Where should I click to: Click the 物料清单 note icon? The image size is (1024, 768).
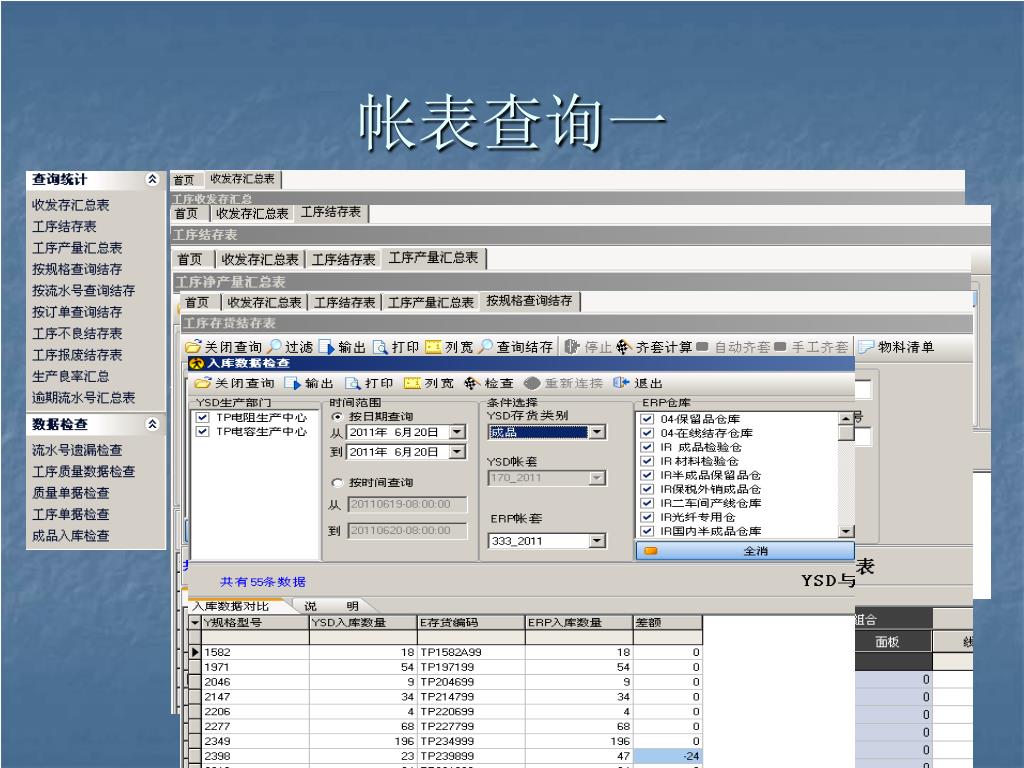[x=865, y=347]
